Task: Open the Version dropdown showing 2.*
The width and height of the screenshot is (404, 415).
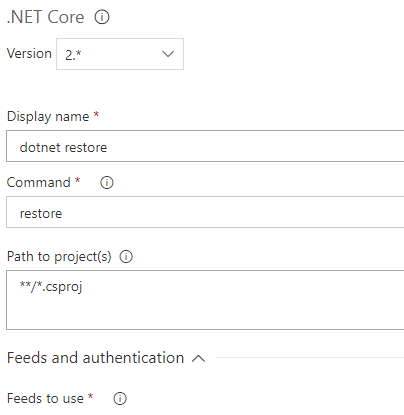Action: (x=120, y=54)
